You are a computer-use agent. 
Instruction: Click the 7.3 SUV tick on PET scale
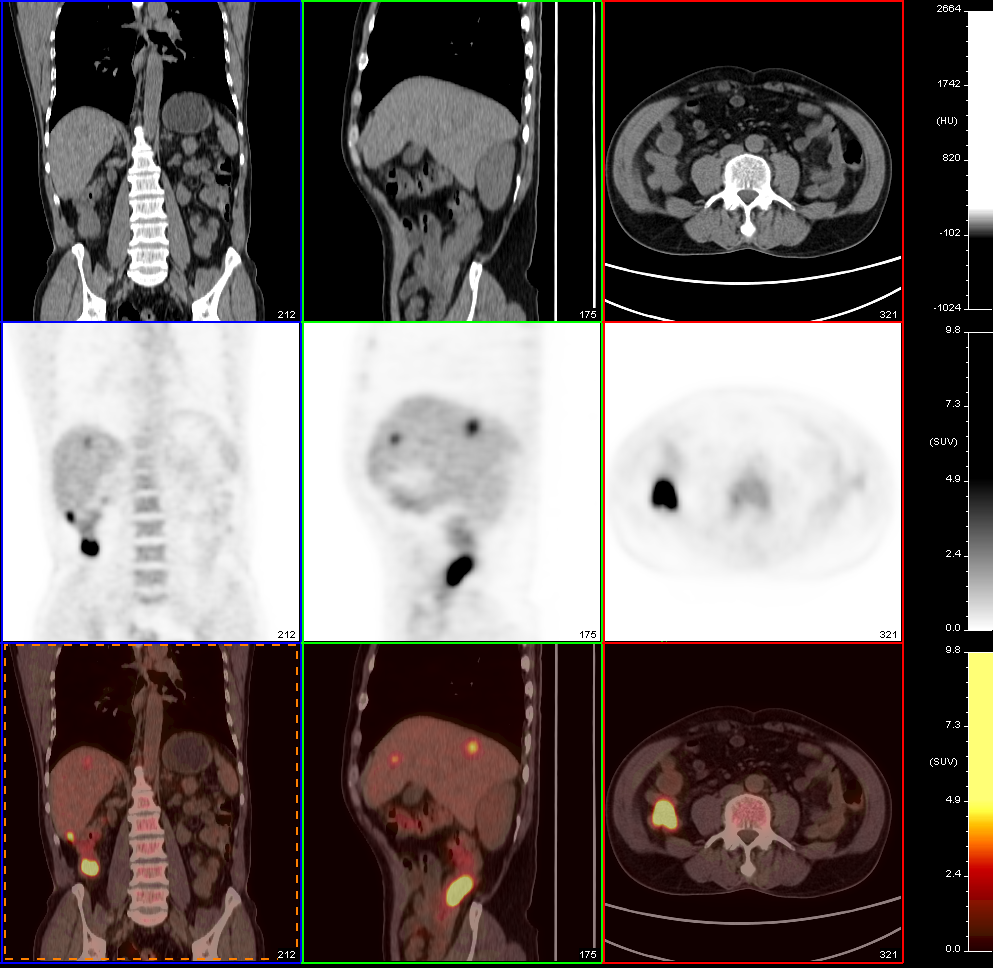953,404
